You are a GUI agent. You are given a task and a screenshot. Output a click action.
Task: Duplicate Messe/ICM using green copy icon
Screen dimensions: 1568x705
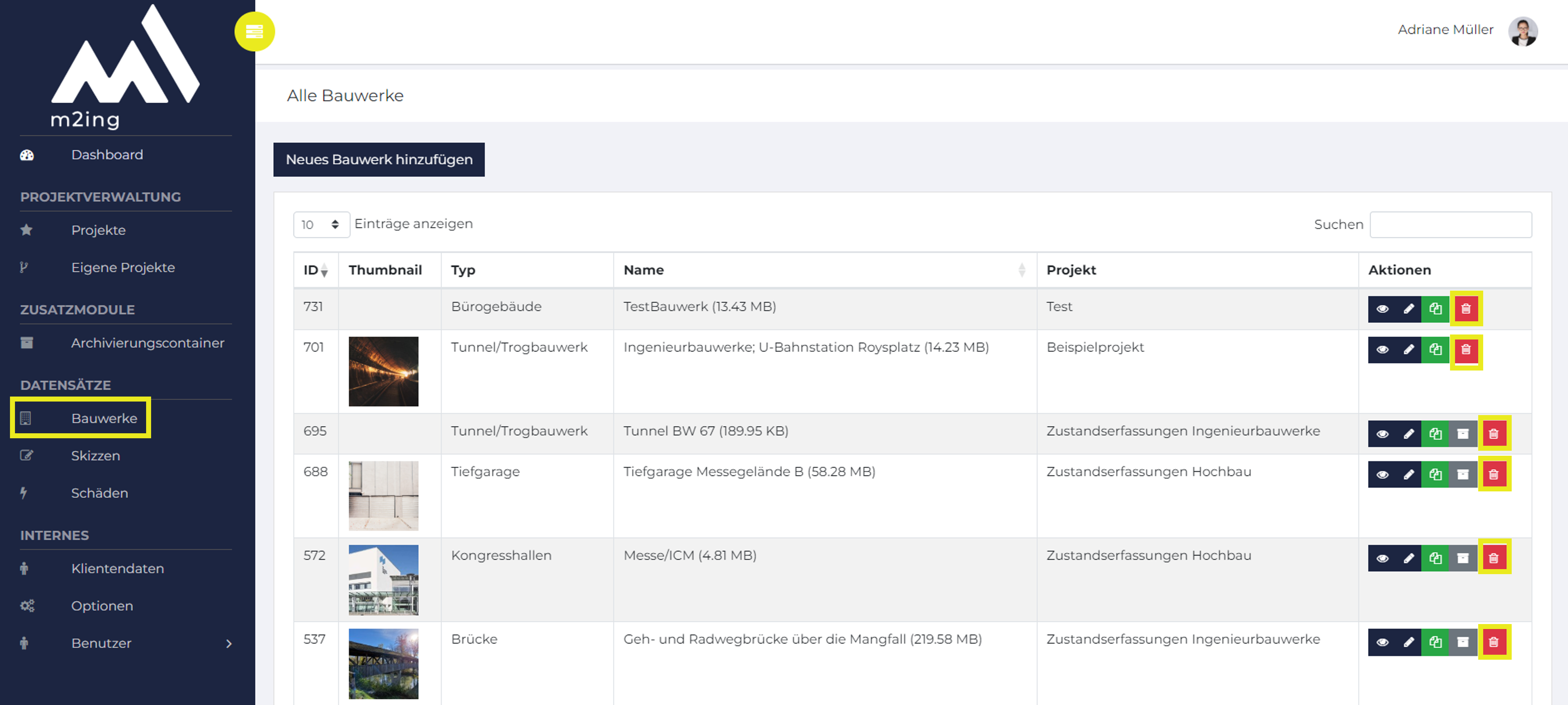pyautogui.click(x=1435, y=558)
